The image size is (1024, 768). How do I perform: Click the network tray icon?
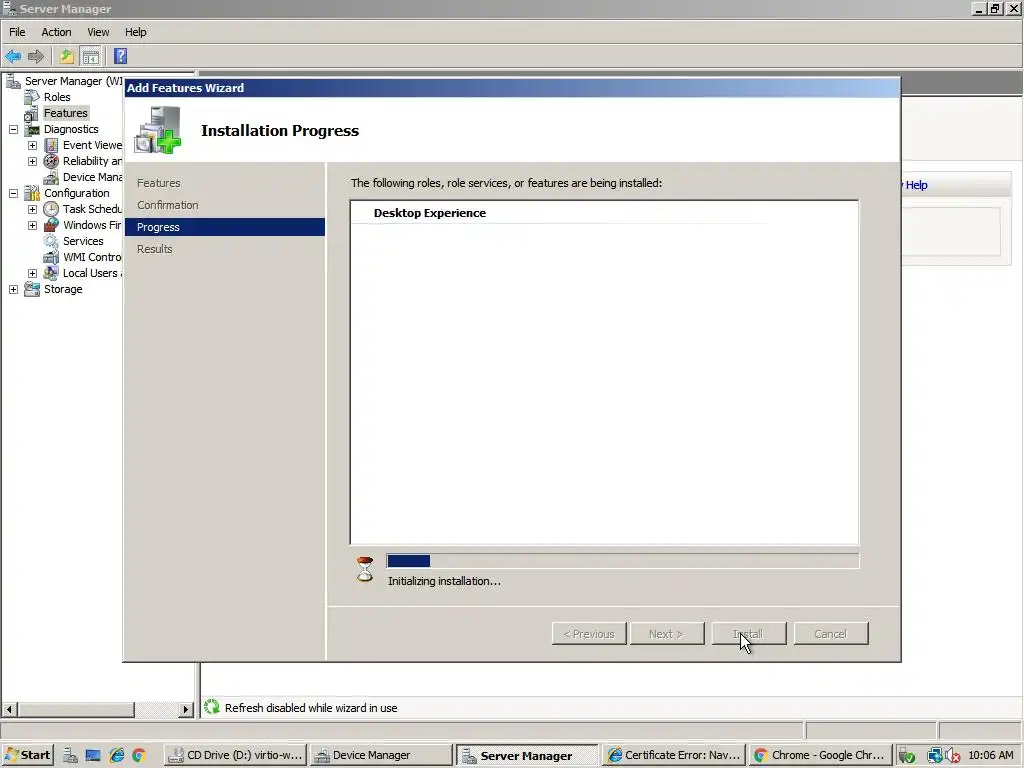tap(935, 756)
